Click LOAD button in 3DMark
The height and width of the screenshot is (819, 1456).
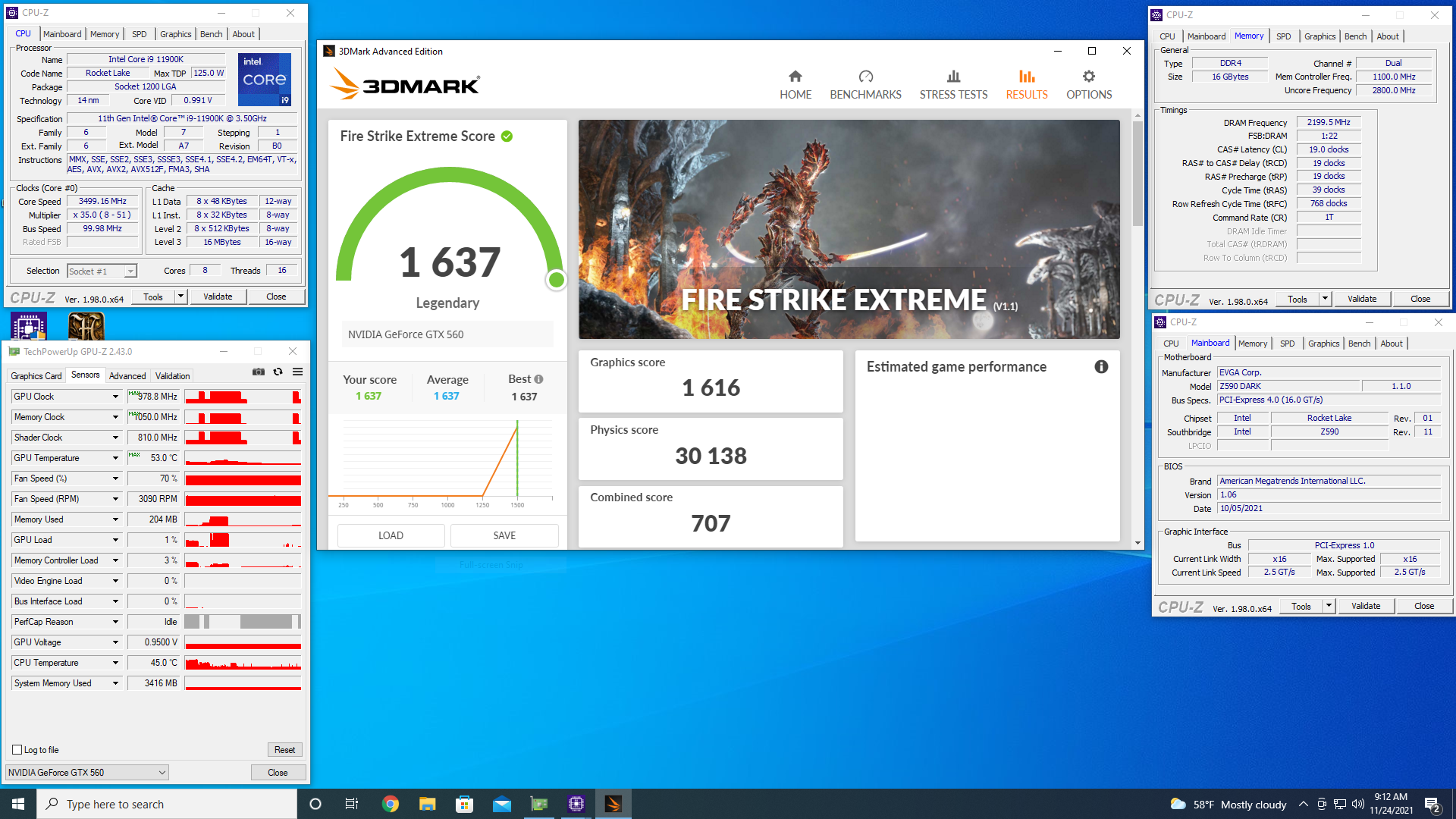[391, 535]
